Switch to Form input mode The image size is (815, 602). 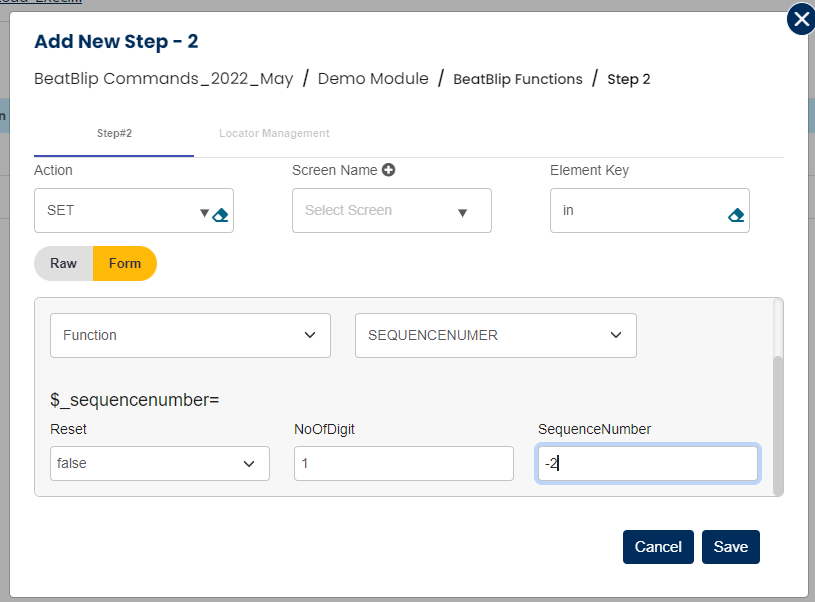click(125, 263)
